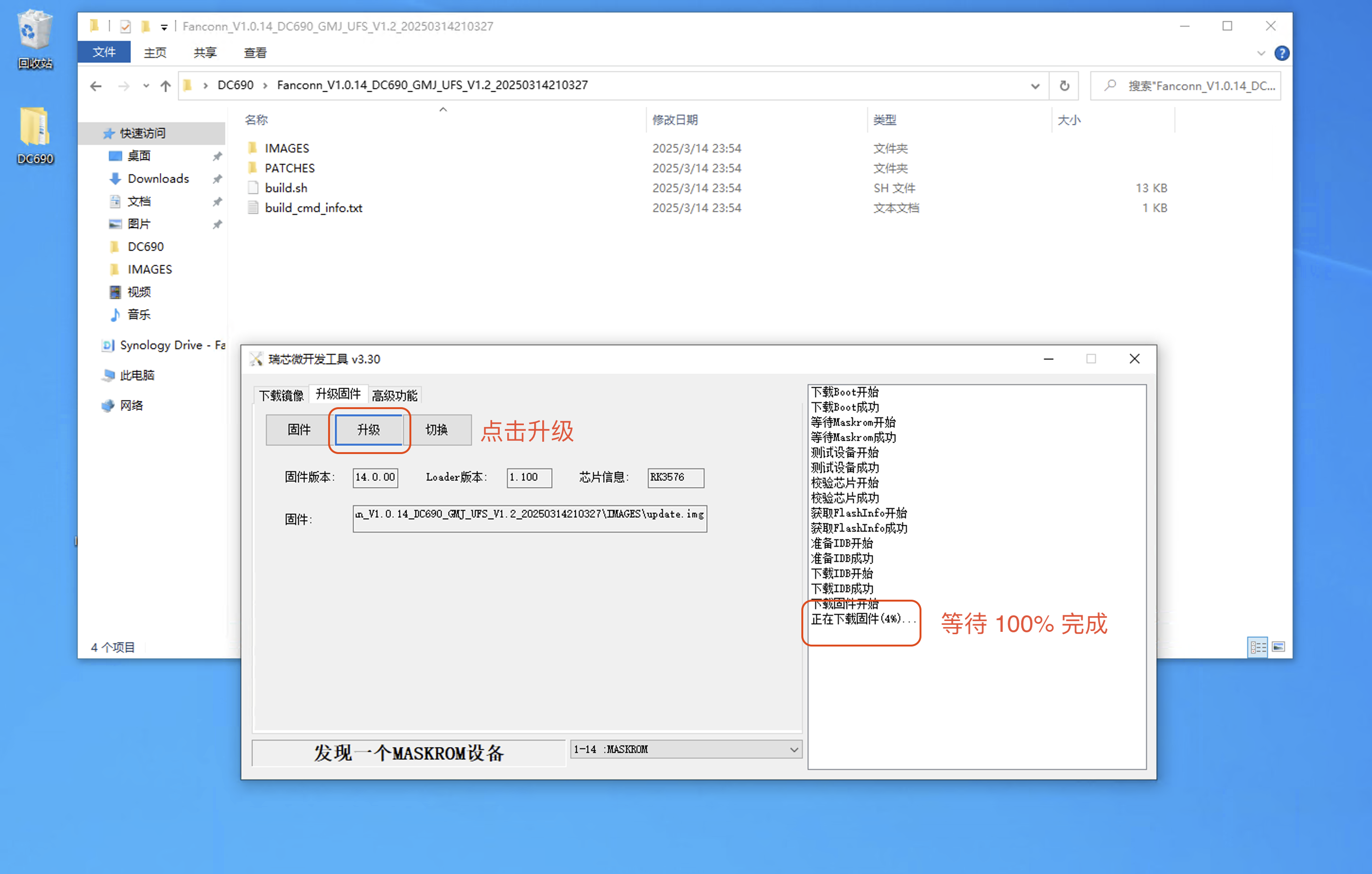This screenshot has width=1372, height=874.
Task: Select 网络 in the sidebar
Action: click(131, 405)
